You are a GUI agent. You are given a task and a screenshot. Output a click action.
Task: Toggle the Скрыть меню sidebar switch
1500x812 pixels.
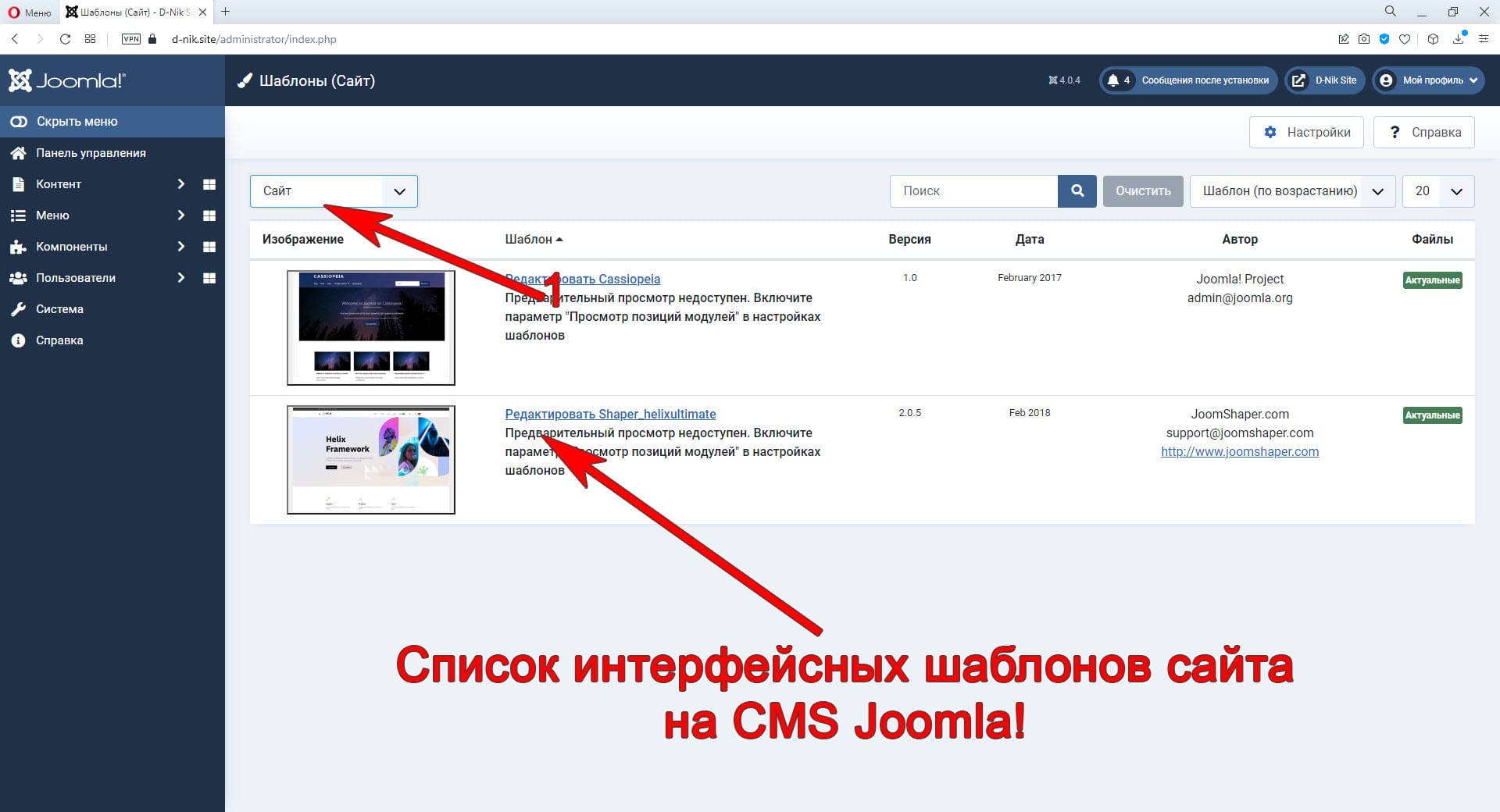click(18, 122)
